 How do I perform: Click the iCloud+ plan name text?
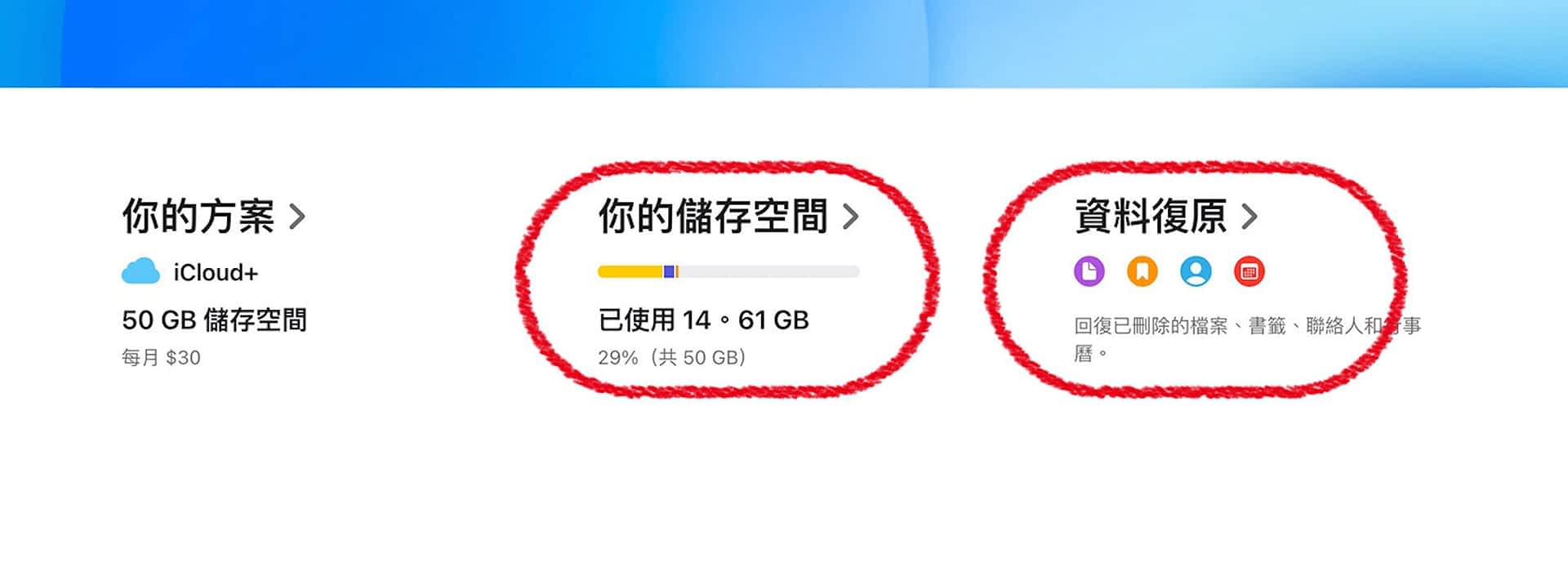point(216,272)
